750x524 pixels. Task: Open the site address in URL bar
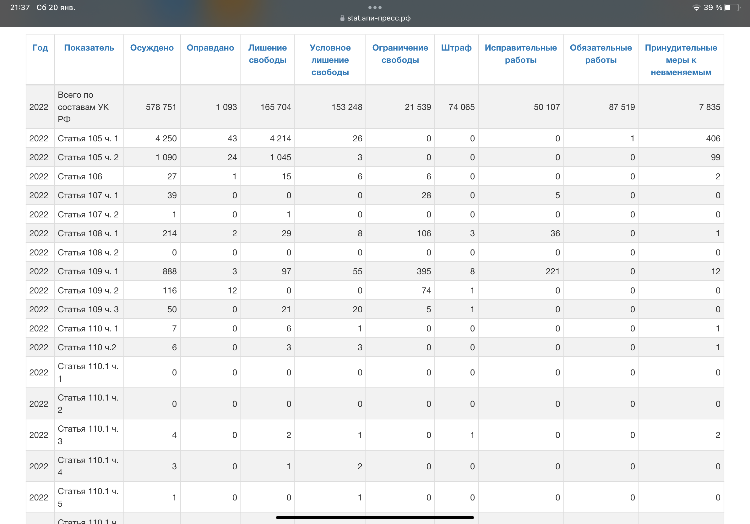point(378,18)
